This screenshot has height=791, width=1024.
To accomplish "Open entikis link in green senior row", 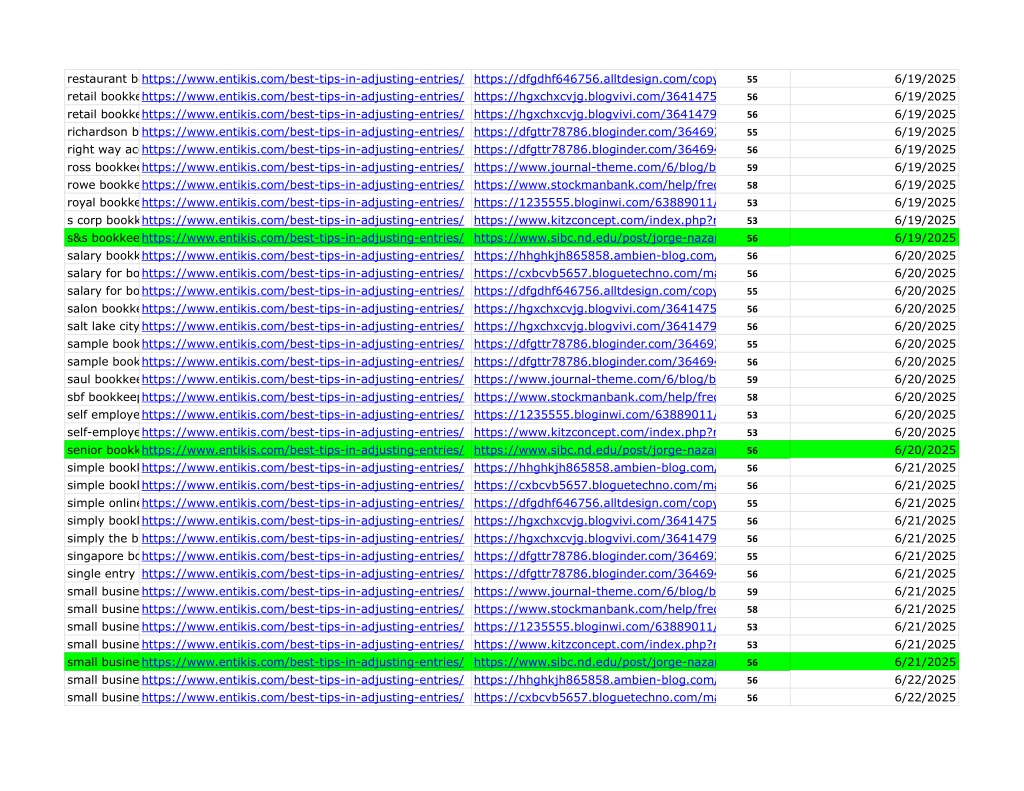I will [x=302, y=450].
